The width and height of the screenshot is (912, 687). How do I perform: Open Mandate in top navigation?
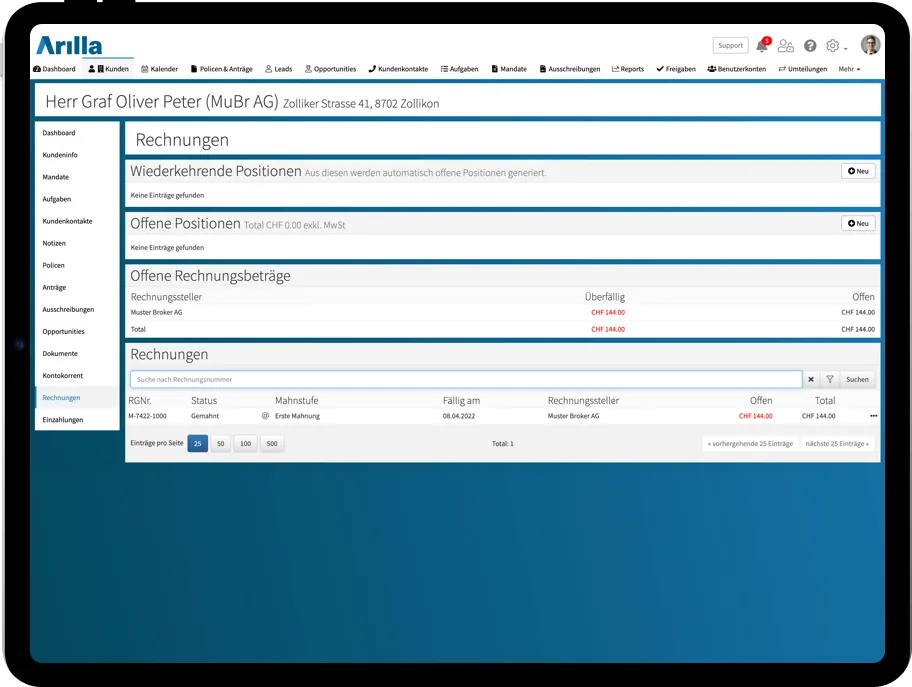[509, 69]
